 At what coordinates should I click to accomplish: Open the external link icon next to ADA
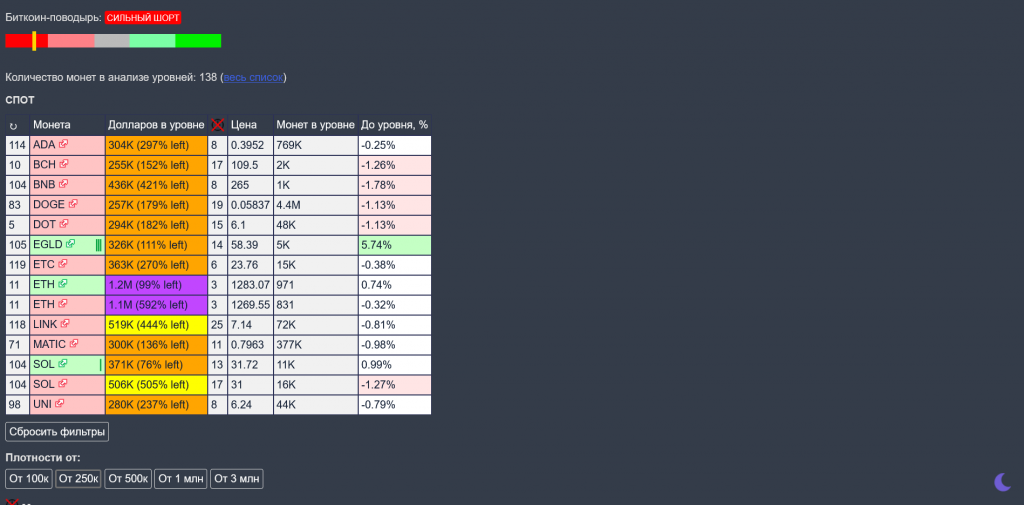point(63,145)
